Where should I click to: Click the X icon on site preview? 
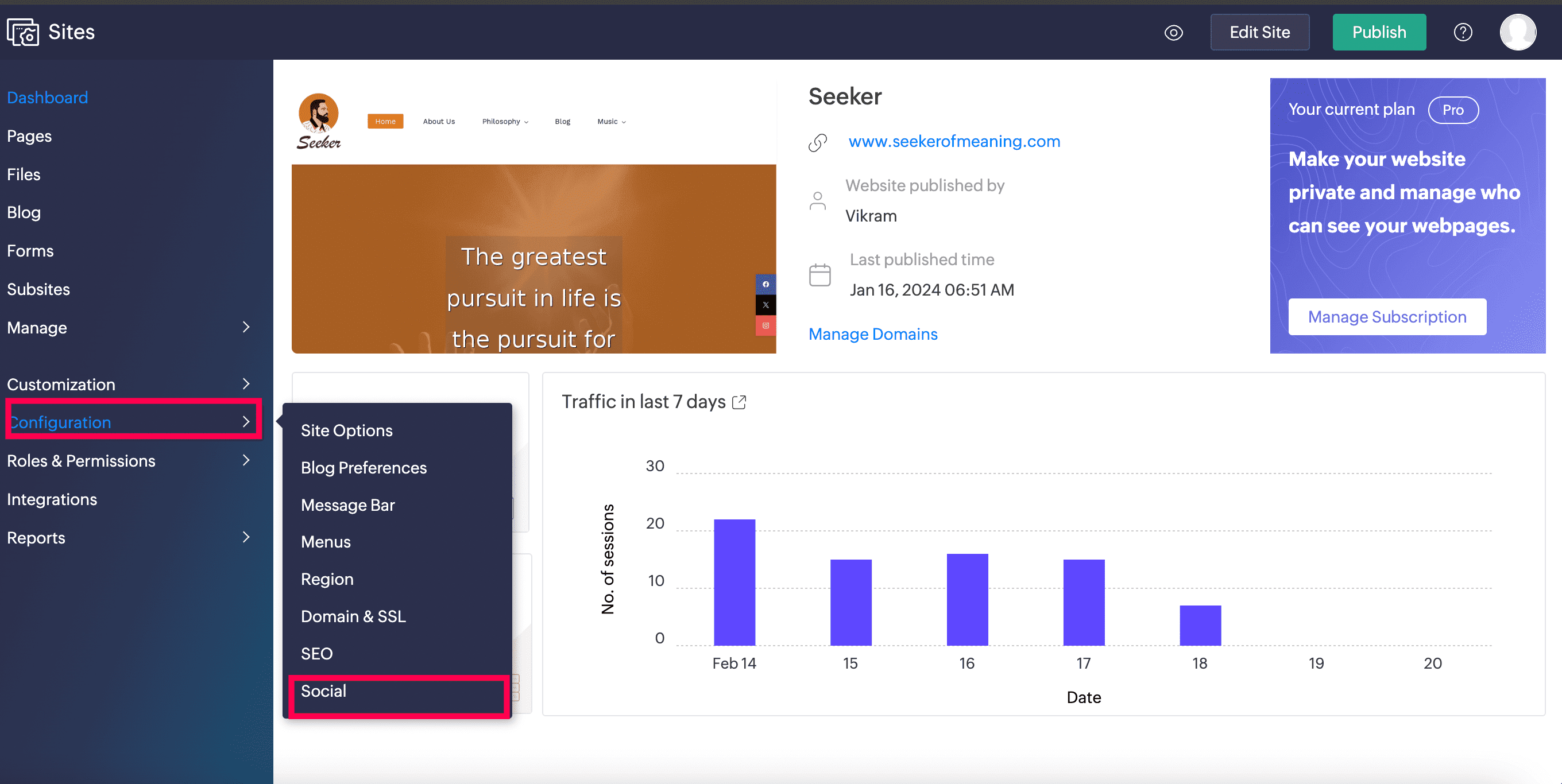(x=765, y=305)
